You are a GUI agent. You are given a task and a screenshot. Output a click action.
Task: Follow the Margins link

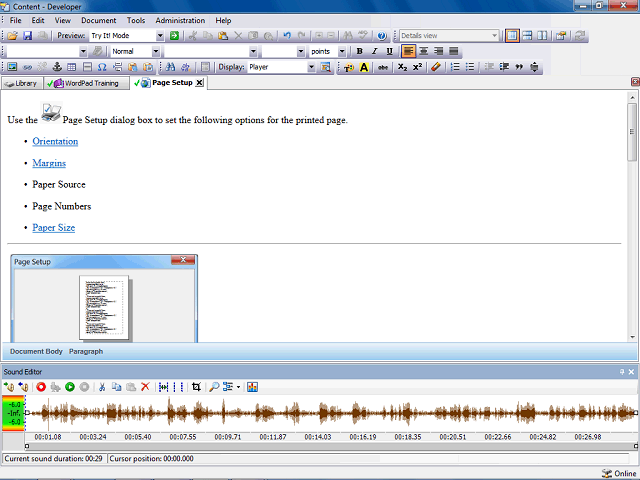[49, 163]
